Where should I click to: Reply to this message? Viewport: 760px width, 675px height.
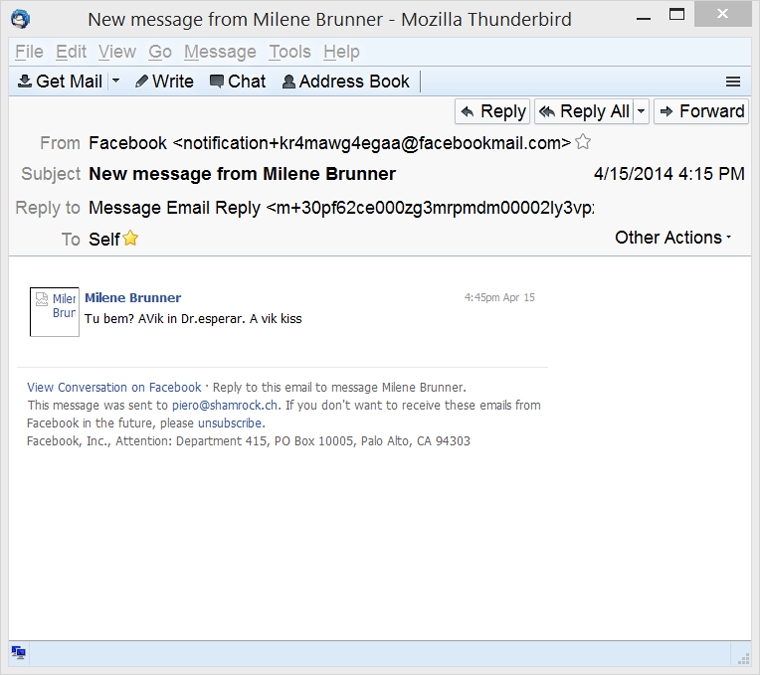pyautogui.click(x=492, y=111)
